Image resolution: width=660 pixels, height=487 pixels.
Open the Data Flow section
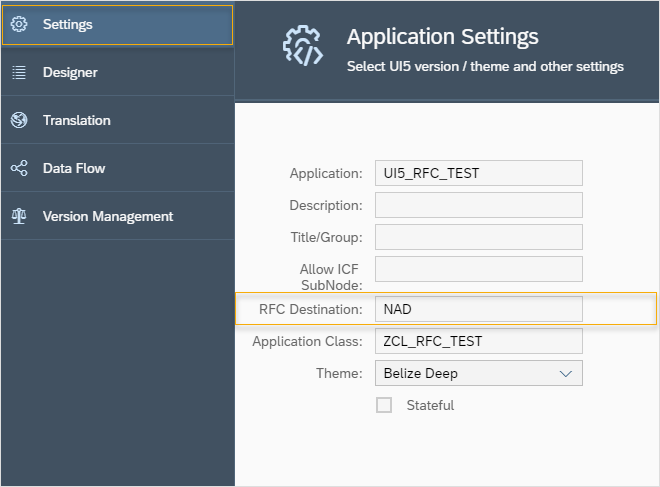tap(117, 168)
